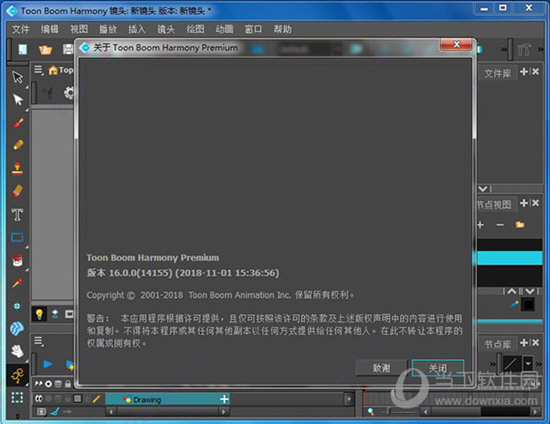This screenshot has width=550, height=424.
Task: Toggle the solo mode circle icon
Action: click(48, 384)
